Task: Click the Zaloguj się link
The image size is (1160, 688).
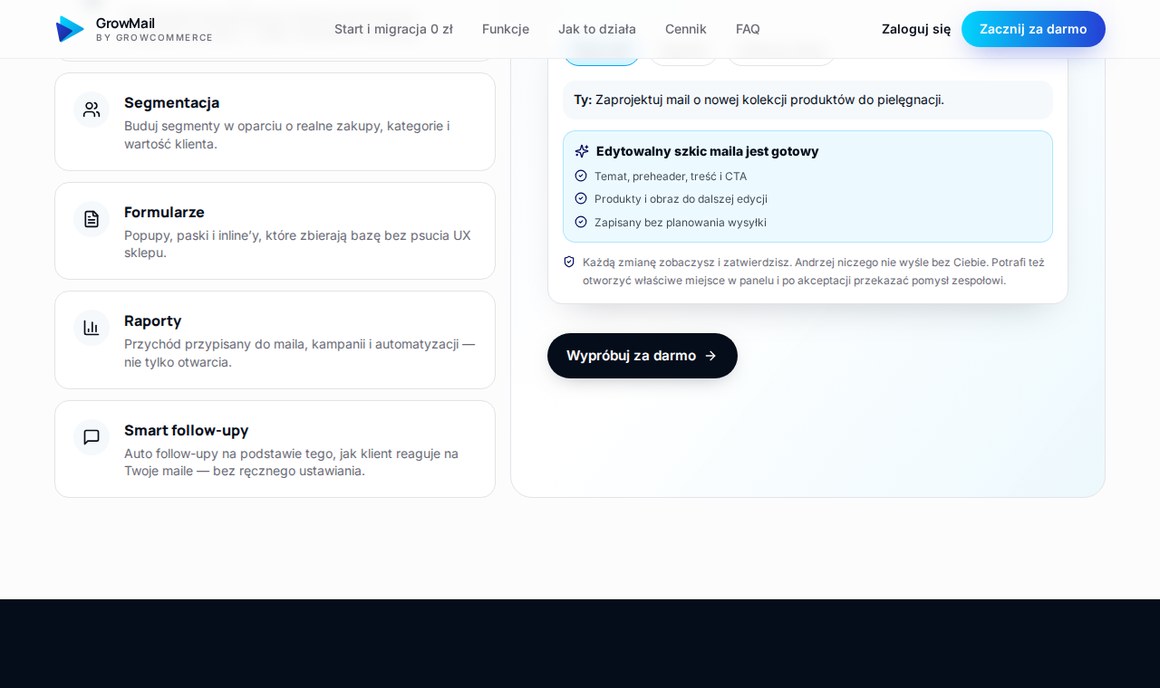Action: pos(916,29)
